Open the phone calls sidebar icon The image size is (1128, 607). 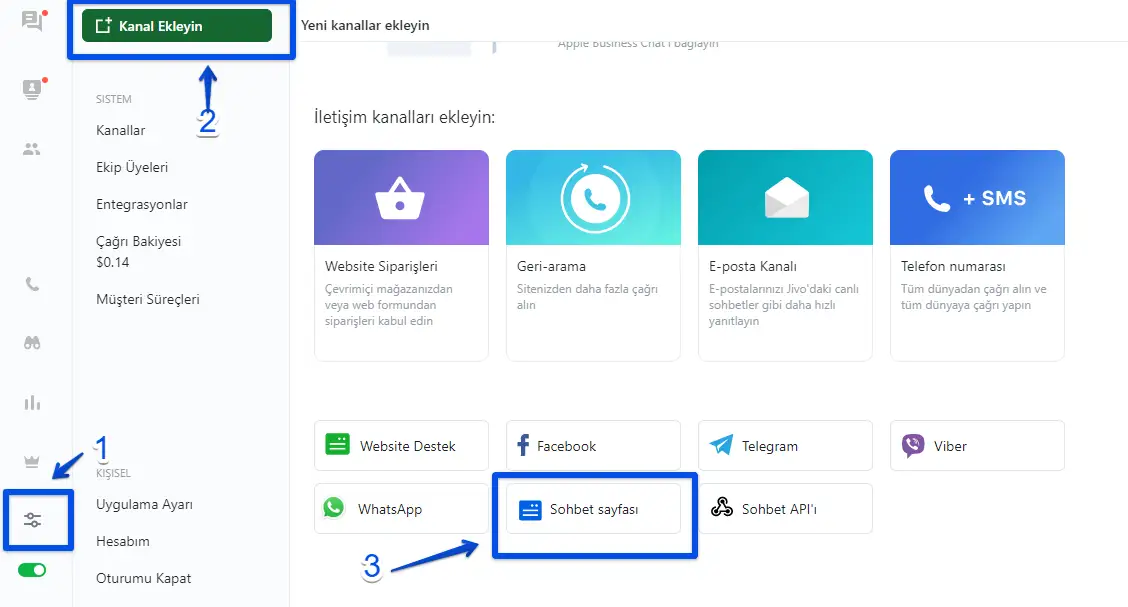click(32, 284)
